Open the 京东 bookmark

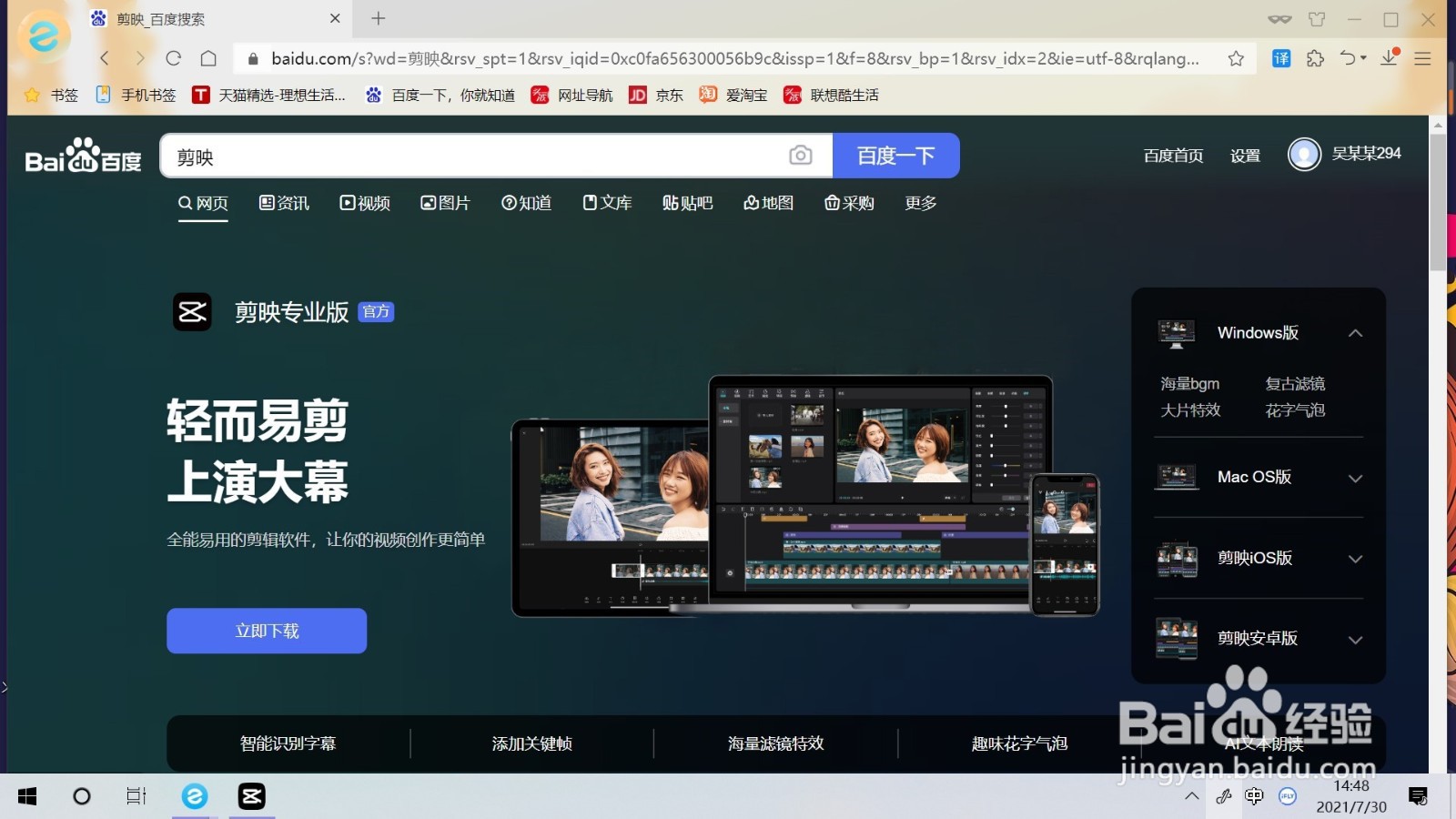pos(656,95)
